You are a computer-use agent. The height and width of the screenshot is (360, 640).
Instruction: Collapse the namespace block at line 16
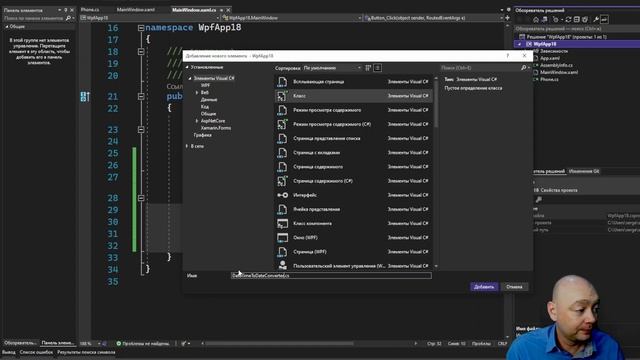[x=141, y=28]
